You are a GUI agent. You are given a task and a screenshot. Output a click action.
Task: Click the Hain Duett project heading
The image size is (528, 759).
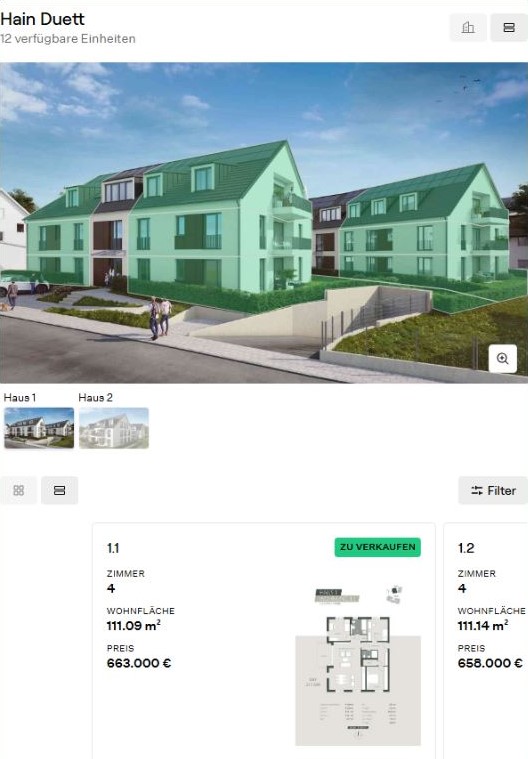point(43,19)
